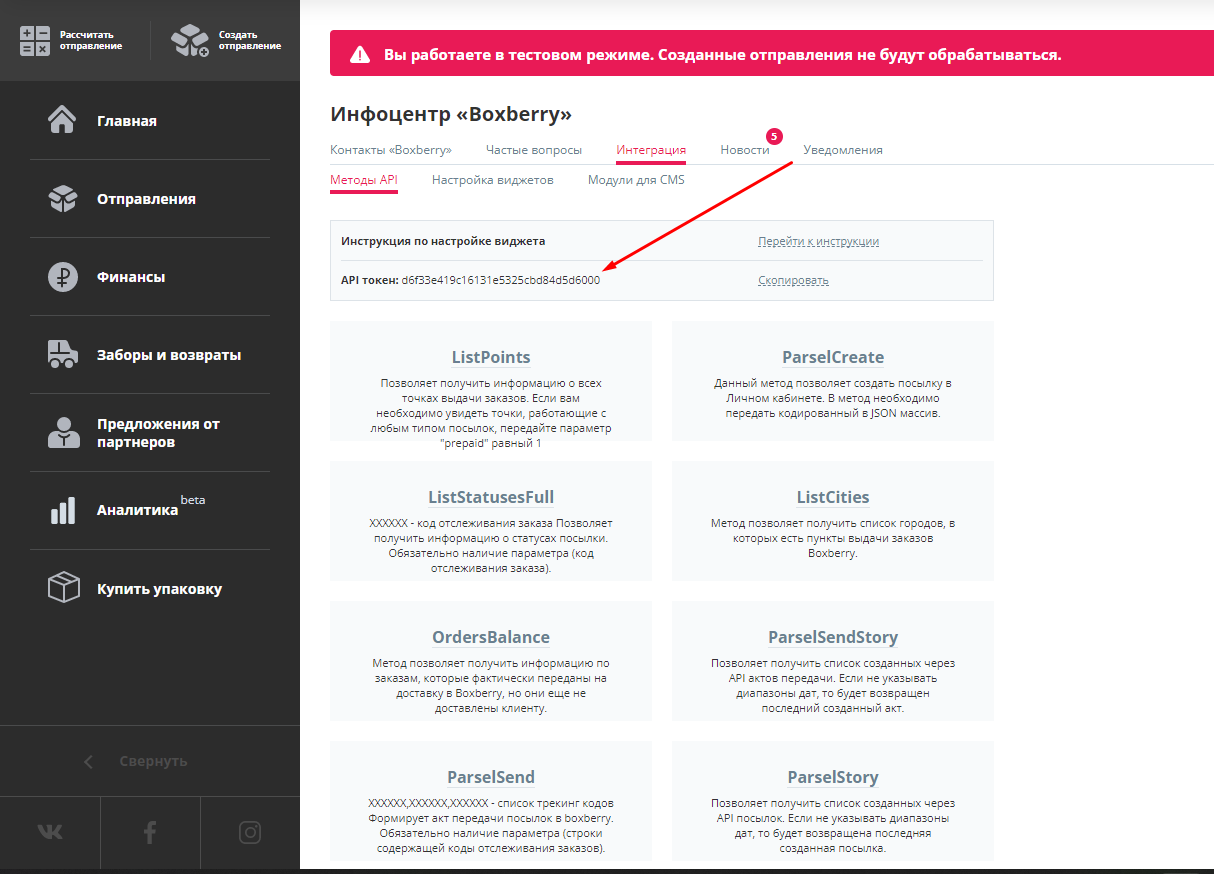Click the test mode warning message text
The height and width of the screenshot is (874, 1214).
(723, 54)
